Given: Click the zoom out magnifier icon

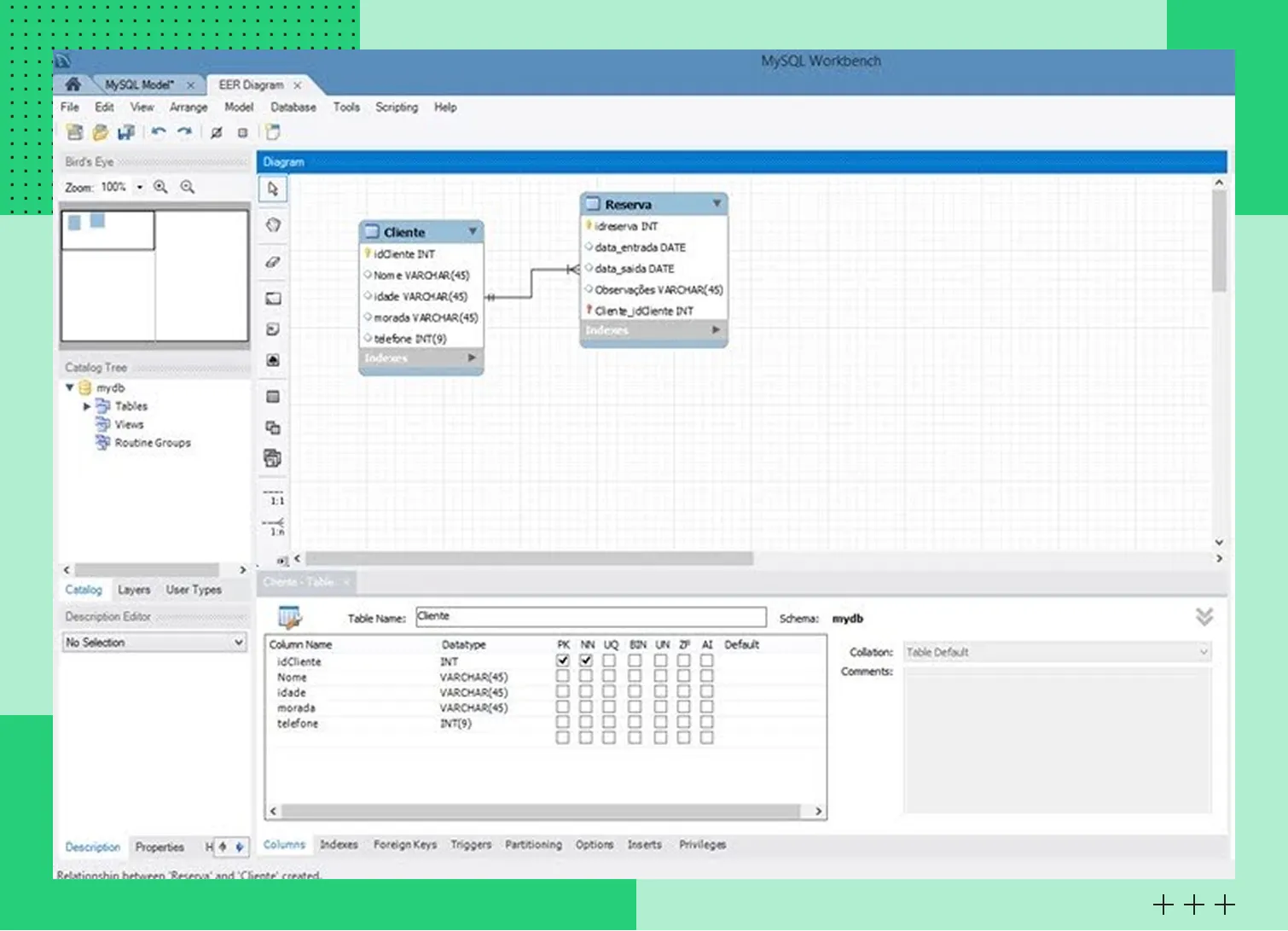Looking at the screenshot, I should (x=188, y=187).
